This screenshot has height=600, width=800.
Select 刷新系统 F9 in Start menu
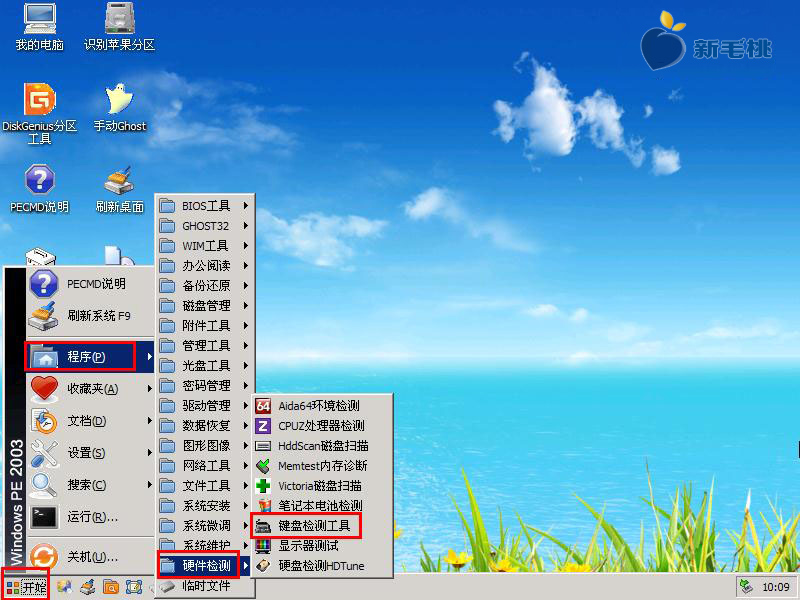coord(90,316)
